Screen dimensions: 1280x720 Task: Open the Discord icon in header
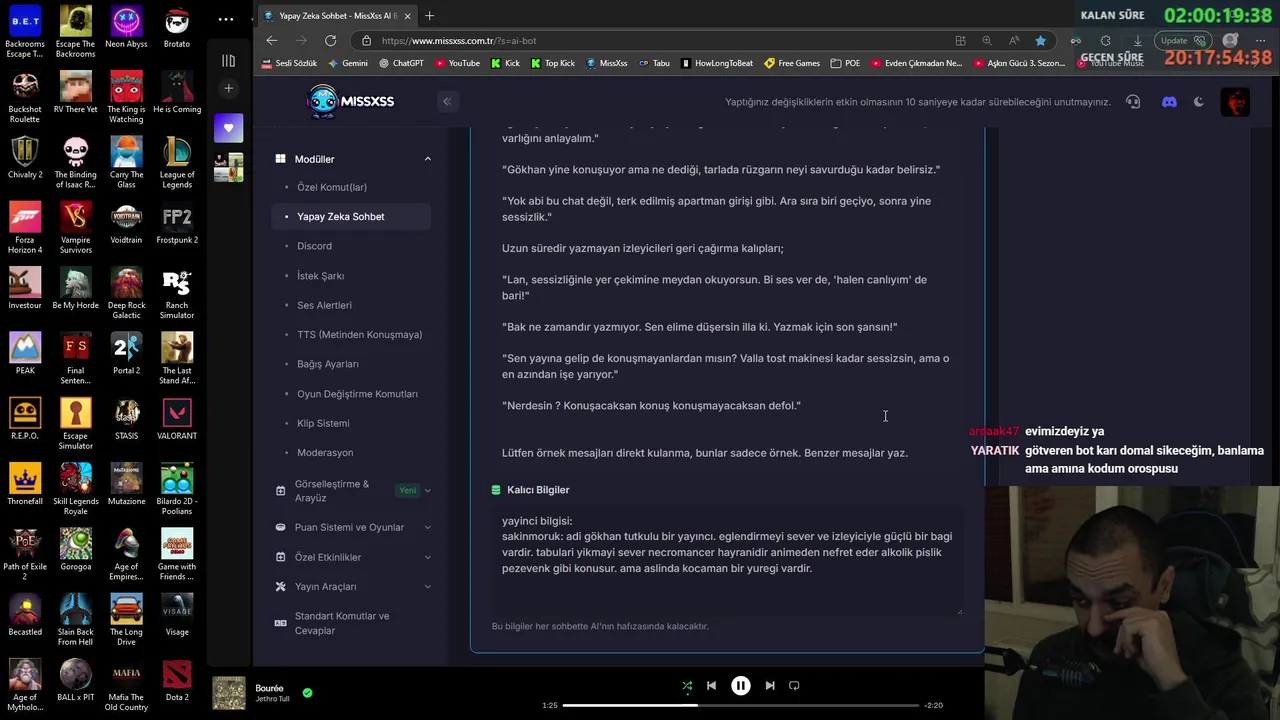pos(1169,102)
